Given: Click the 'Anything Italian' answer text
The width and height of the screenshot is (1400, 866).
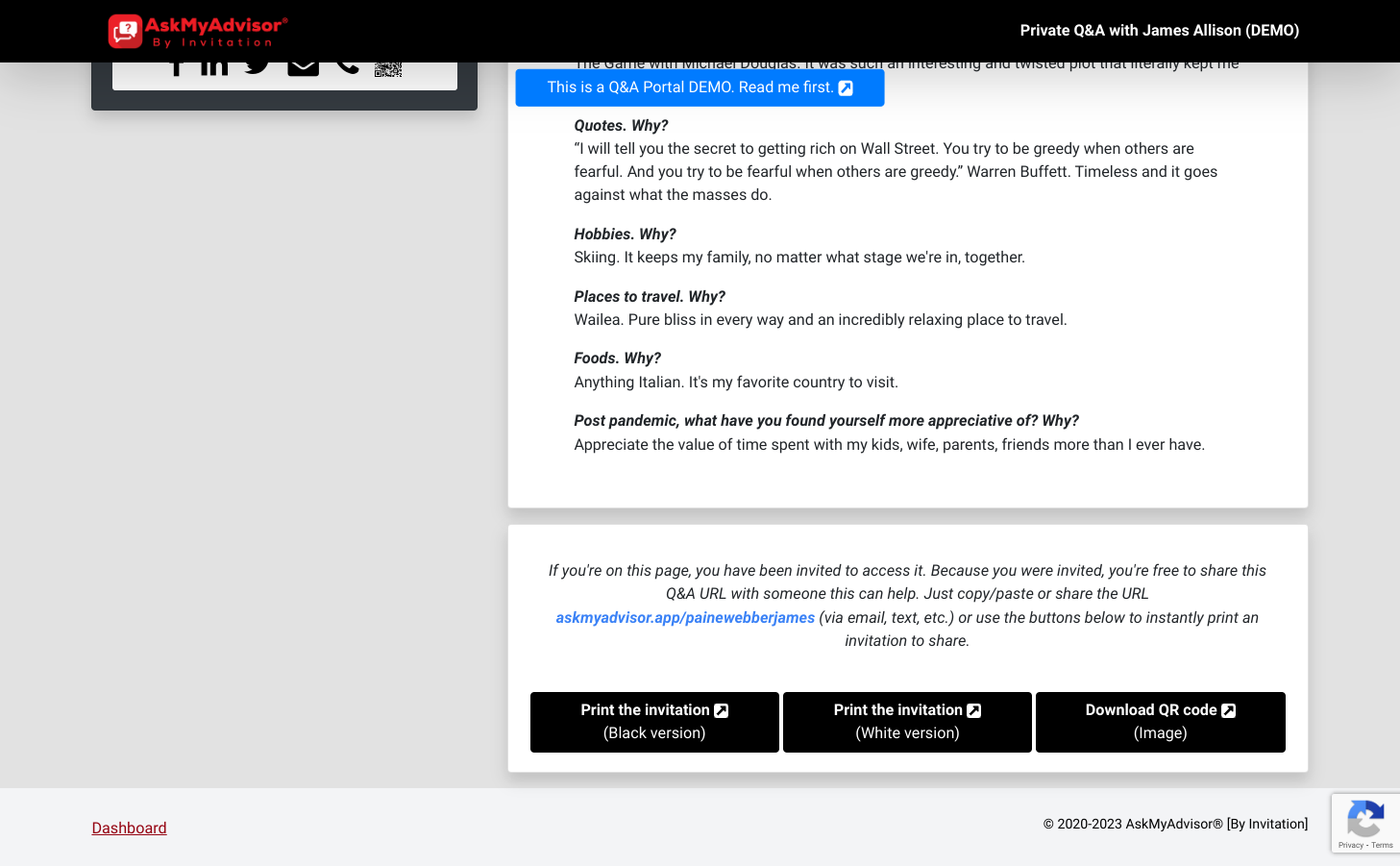Looking at the screenshot, I should pyautogui.click(x=736, y=383).
